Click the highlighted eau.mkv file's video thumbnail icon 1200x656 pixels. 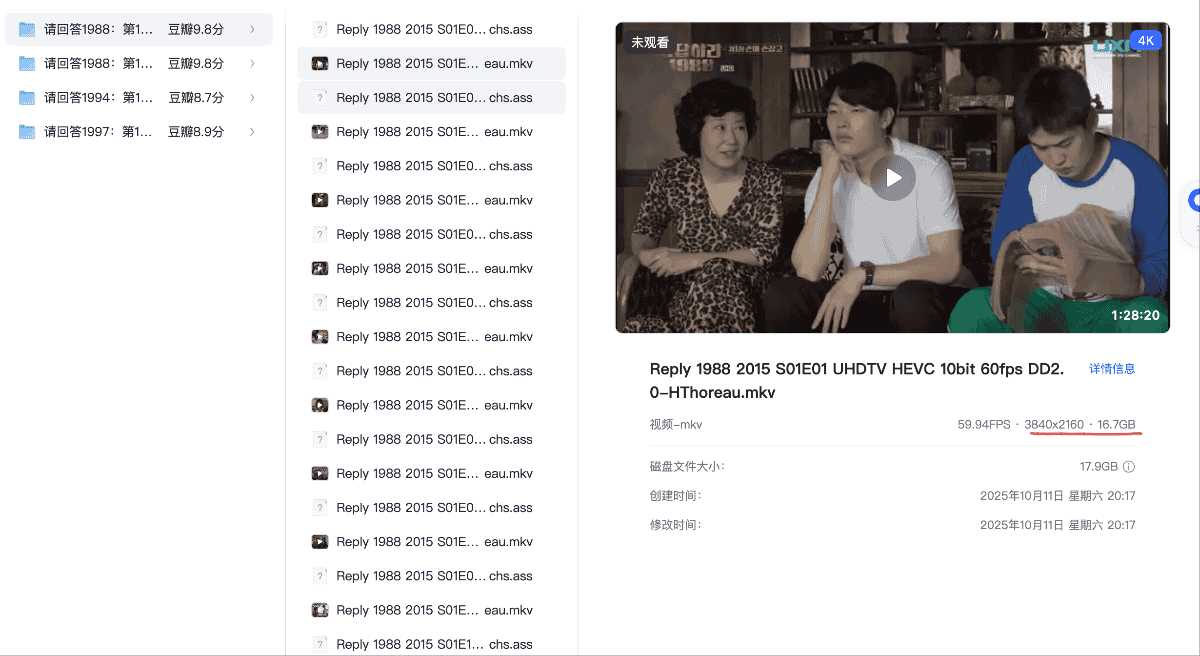[x=320, y=64]
